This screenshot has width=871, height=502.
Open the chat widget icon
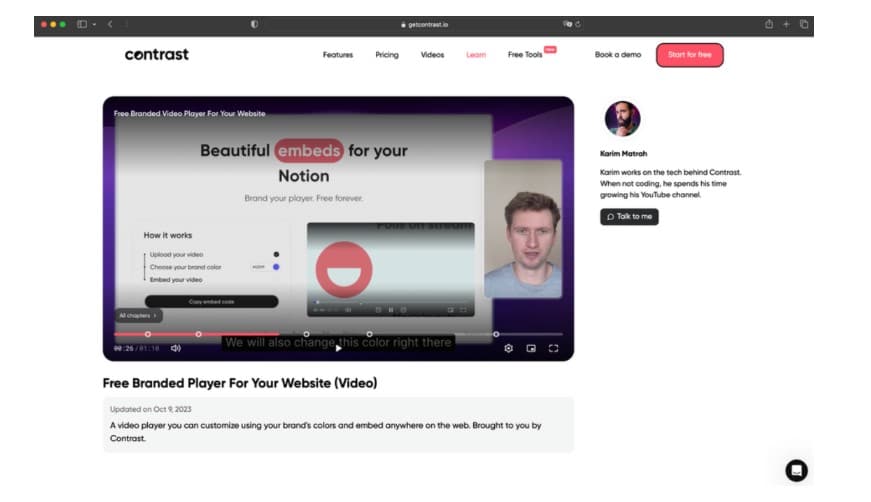pyautogui.click(x=796, y=471)
